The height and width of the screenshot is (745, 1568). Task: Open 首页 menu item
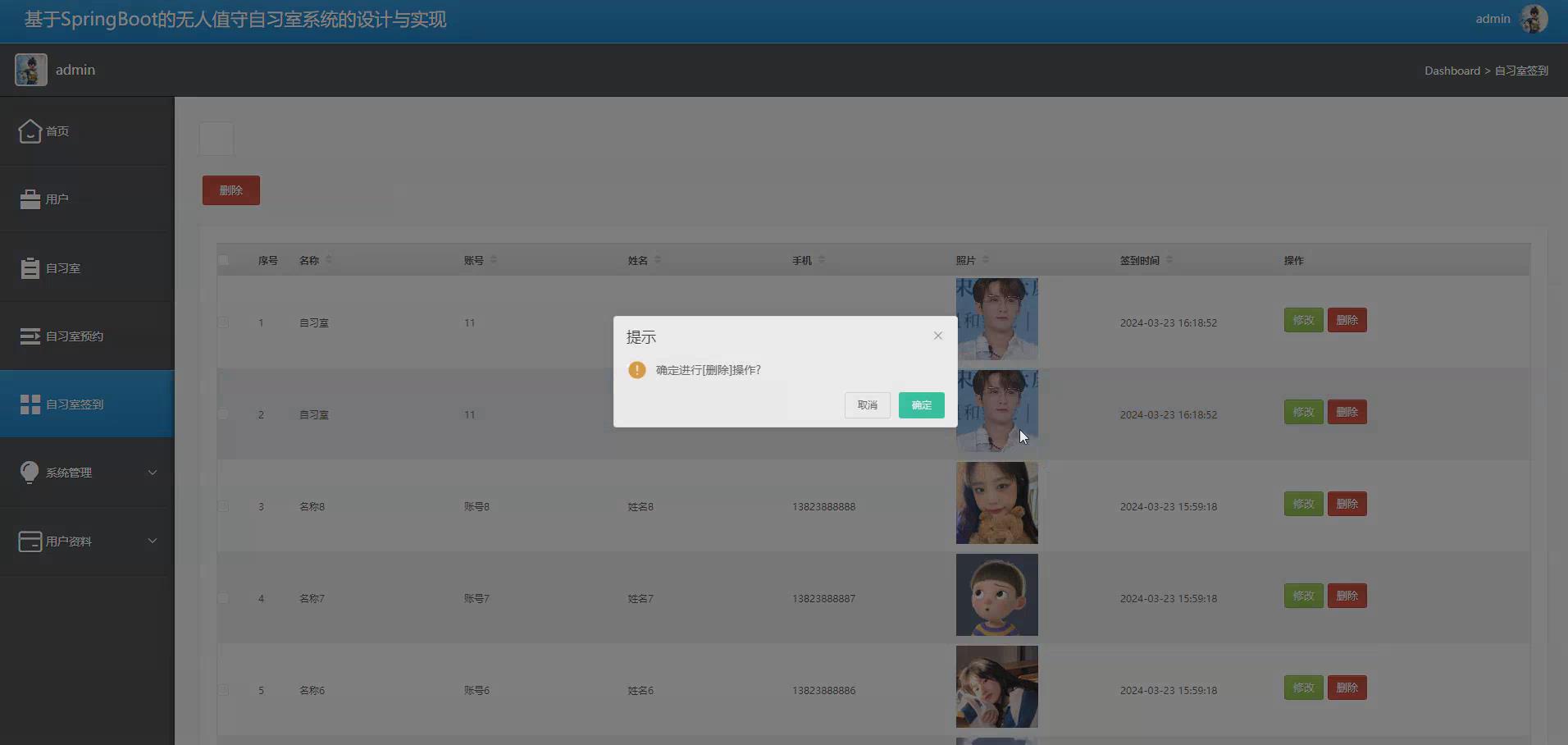(x=87, y=131)
